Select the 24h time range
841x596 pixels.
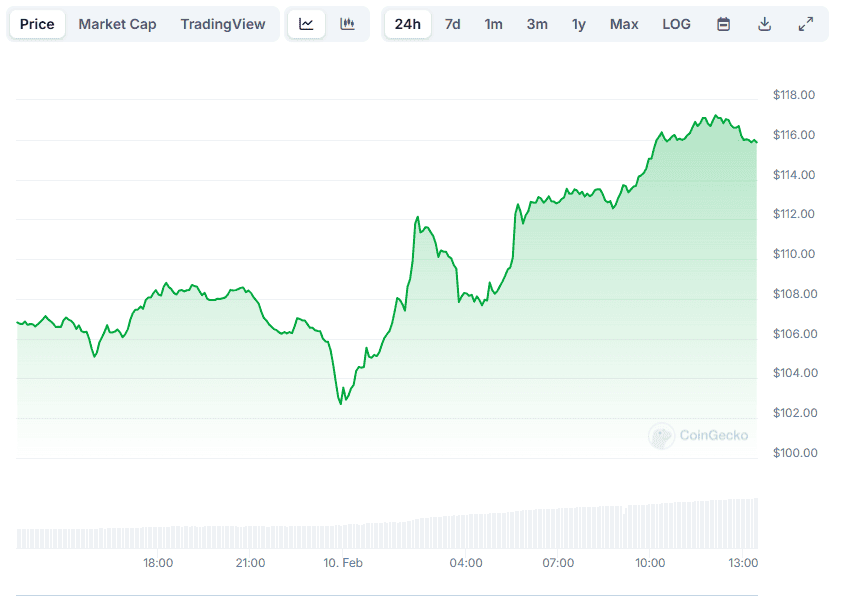[x=407, y=24]
